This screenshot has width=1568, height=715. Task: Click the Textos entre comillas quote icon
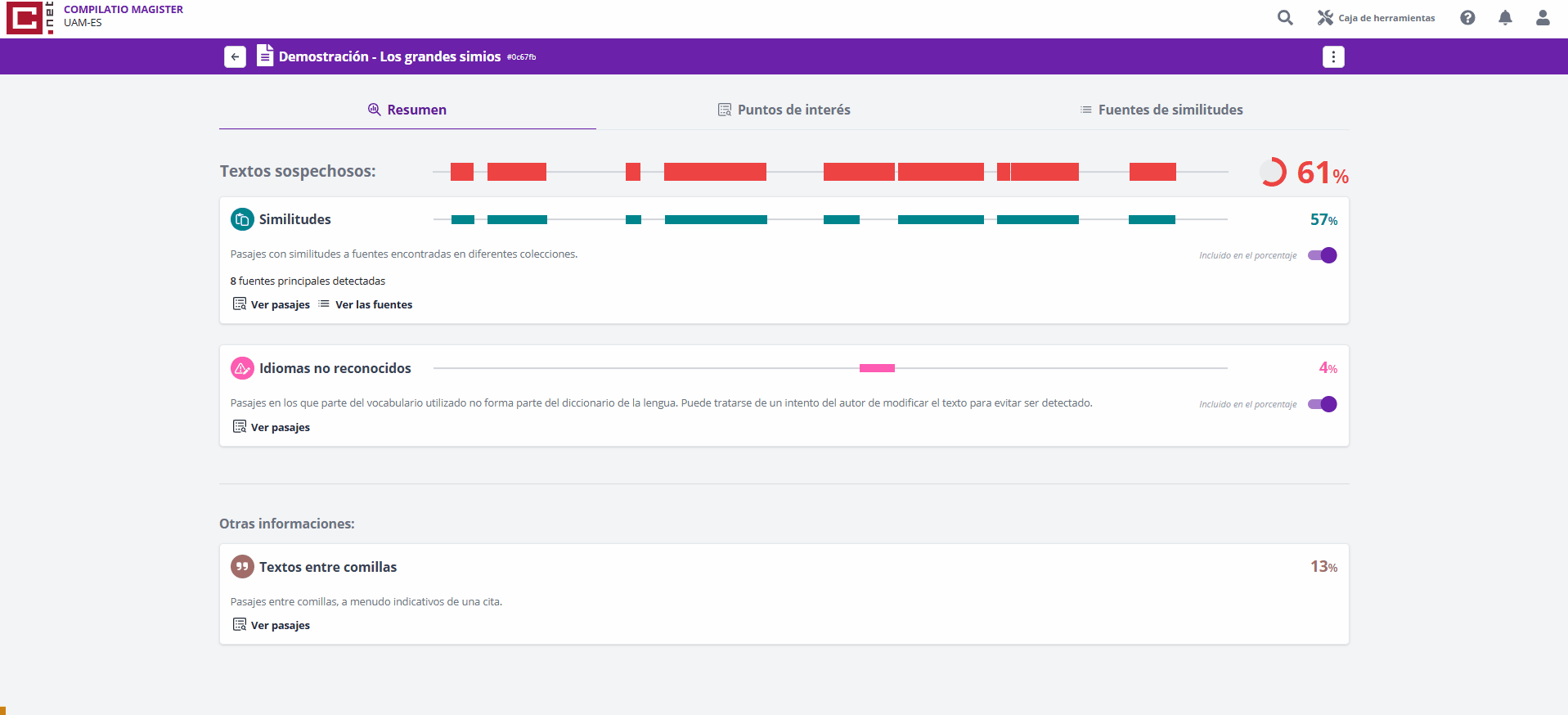pyautogui.click(x=242, y=567)
